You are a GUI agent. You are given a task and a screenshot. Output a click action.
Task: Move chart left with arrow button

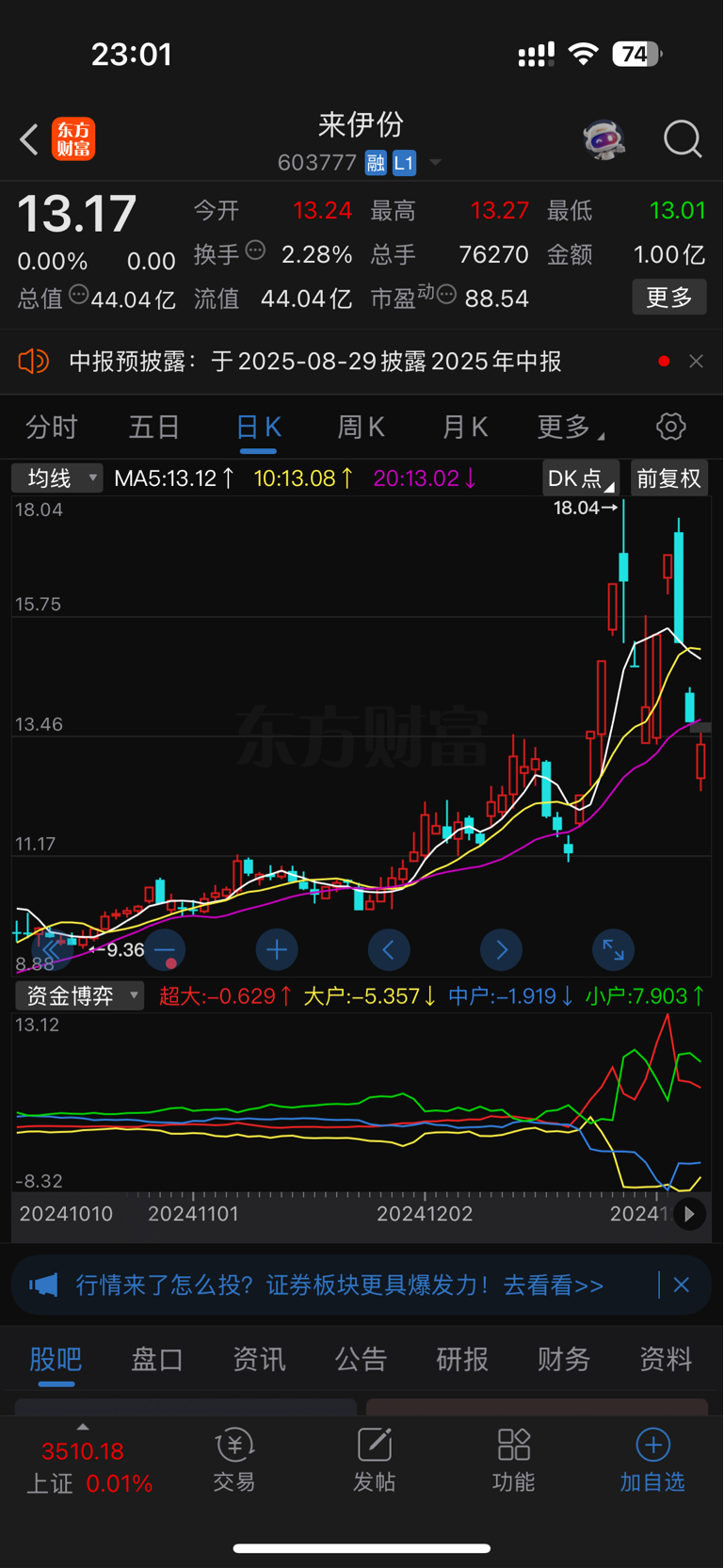tap(389, 950)
